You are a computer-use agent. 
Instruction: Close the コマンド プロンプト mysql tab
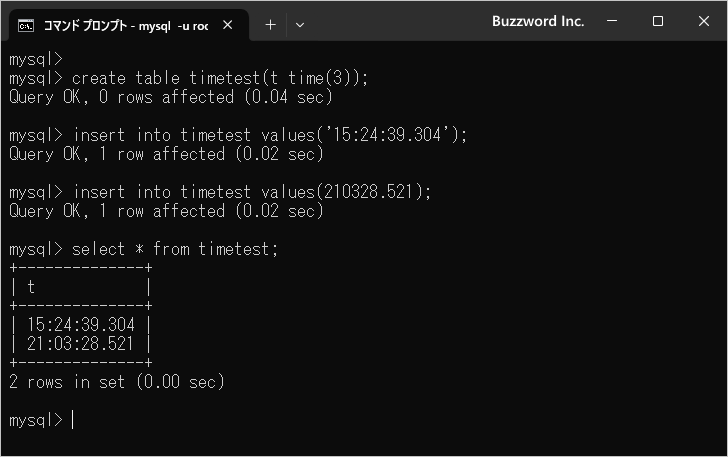click(228, 24)
